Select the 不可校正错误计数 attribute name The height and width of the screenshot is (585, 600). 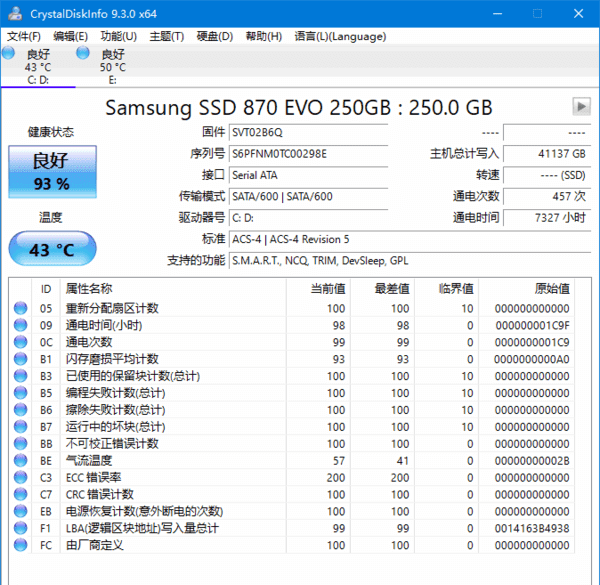point(112,444)
